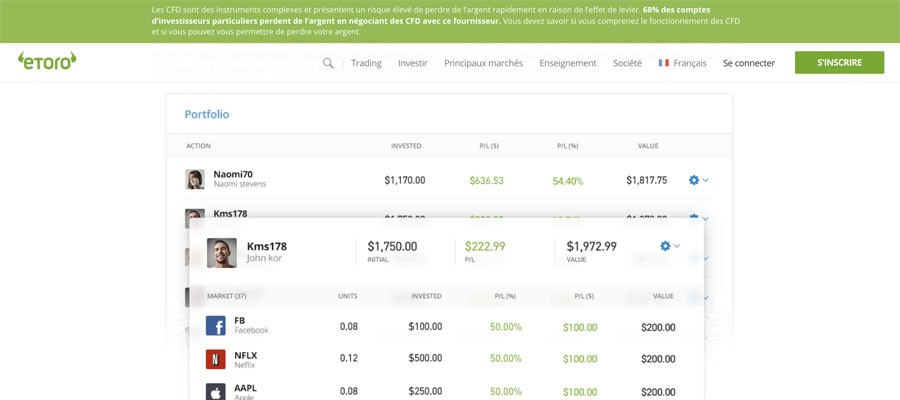
Task: Open the Français language selector
Action: (x=682, y=63)
